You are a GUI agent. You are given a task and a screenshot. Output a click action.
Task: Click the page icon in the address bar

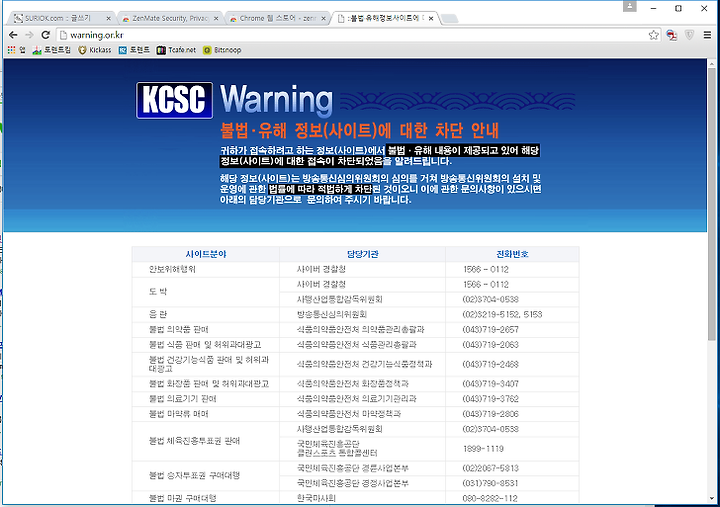[x=63, y=35]
